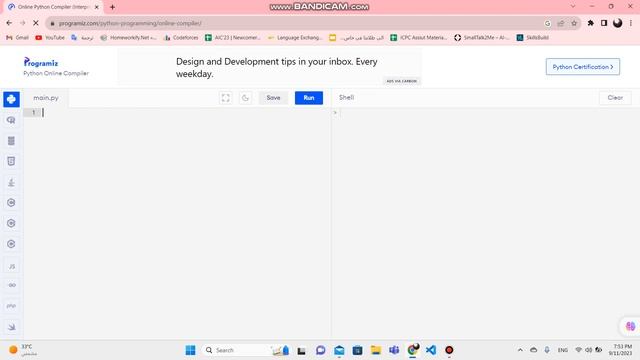Run the Python code

tap(309, 98)
